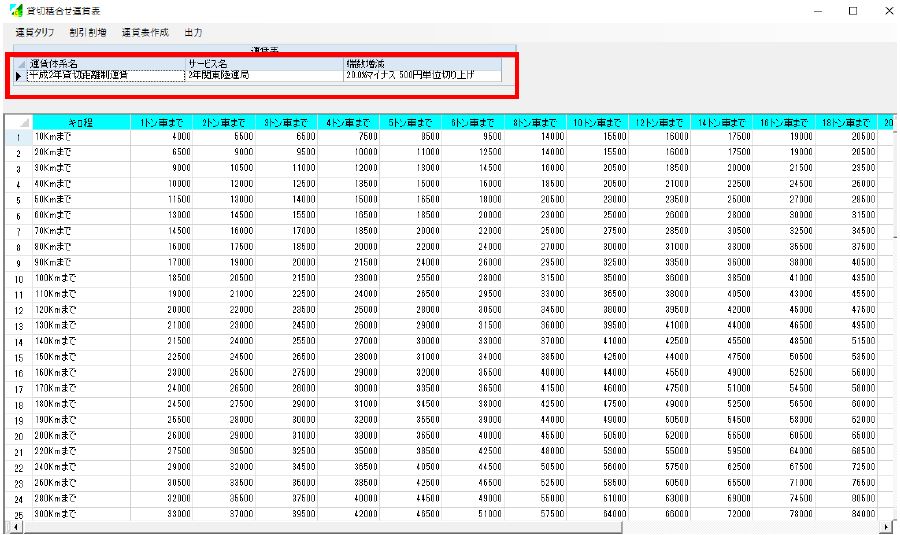This screenshot has width=900, height=535.
Task: Sort by the 端数増減 column header
Action: click(422, 64)
